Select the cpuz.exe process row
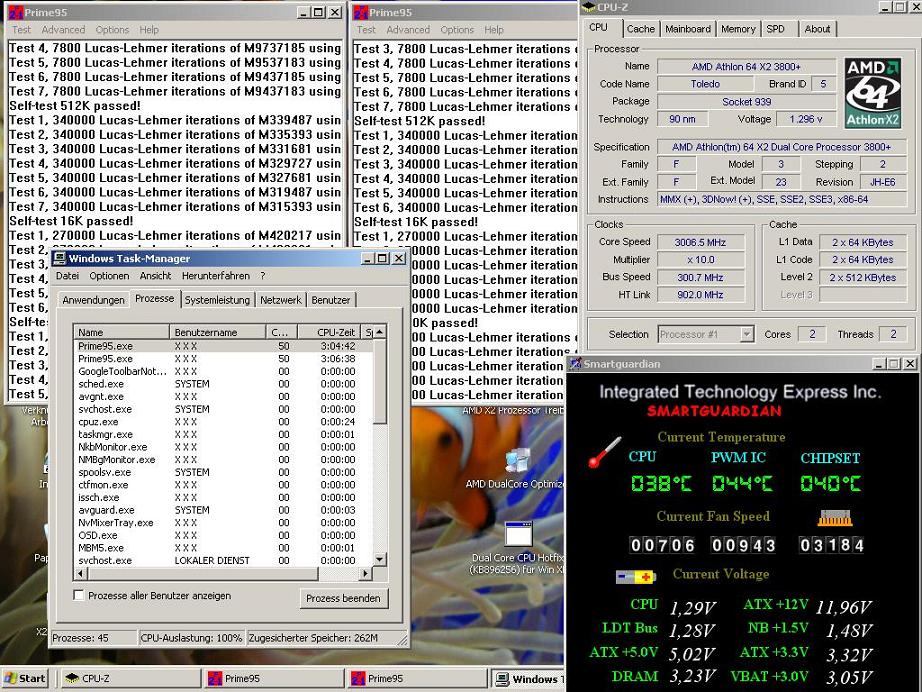The height and width of the screenshot is (692, 922). pyautogui.click(x=223, y=422)
